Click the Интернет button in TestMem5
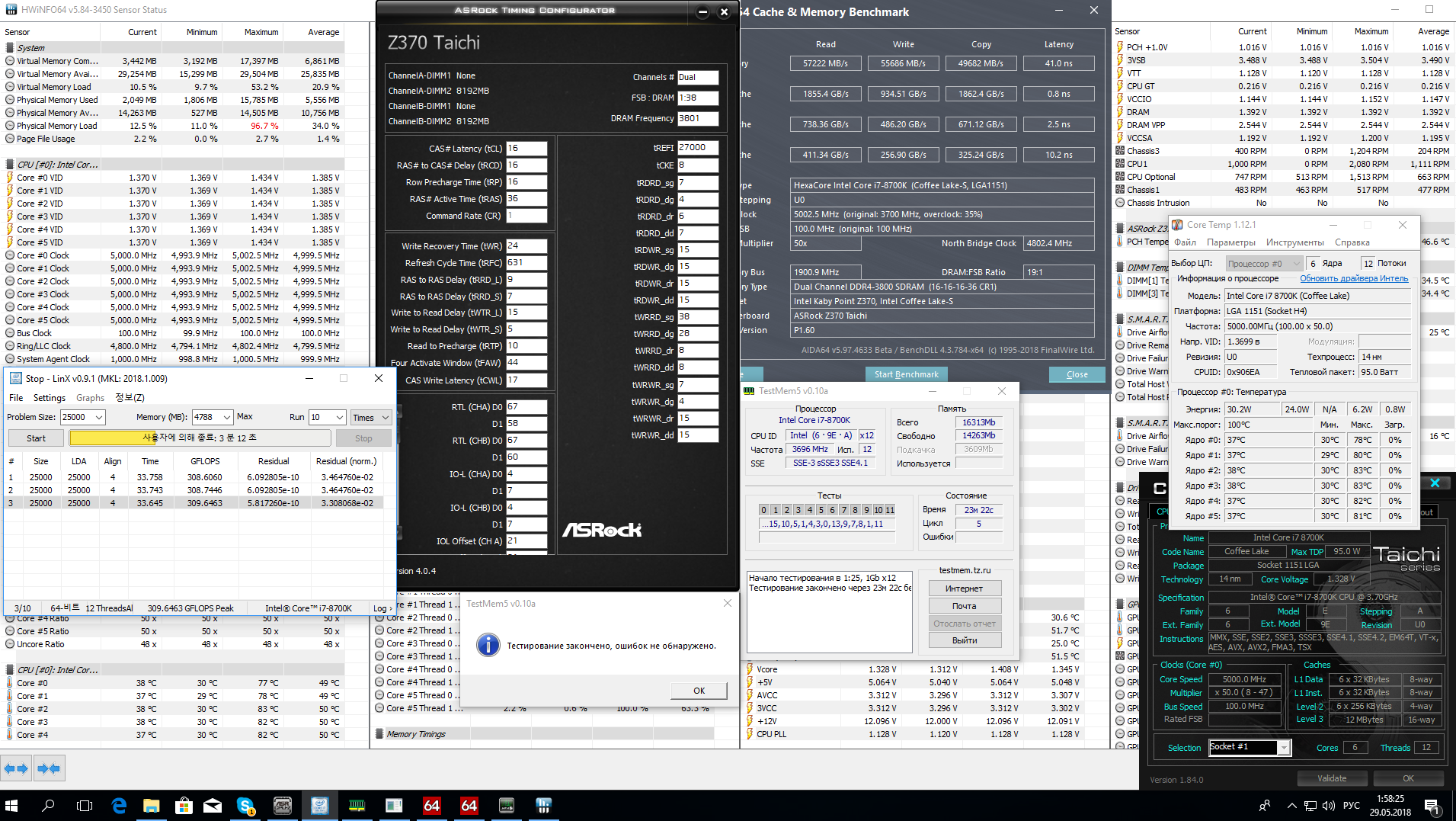The width and height of the screenshot is (1456, 821). pyautogui.click(x=965, y=588)
